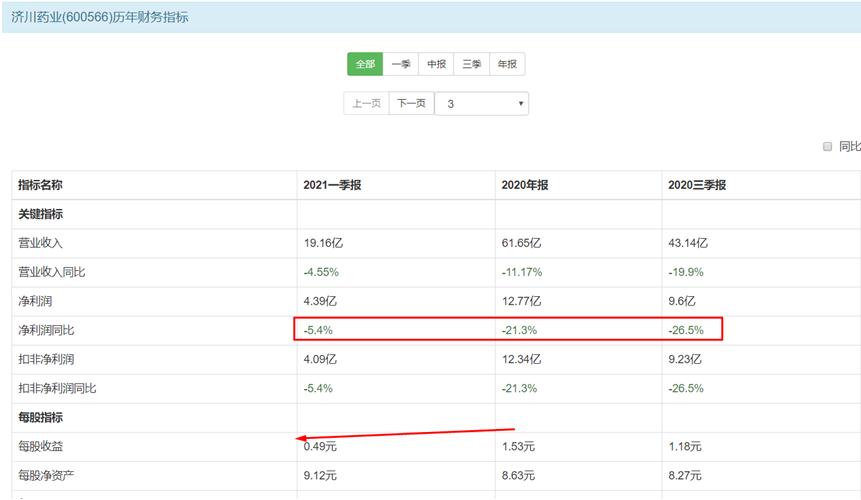This screenshot has height=500, width=861.
Task: Click the -19.9% revenue growth value
Action: tap(686, 272)
